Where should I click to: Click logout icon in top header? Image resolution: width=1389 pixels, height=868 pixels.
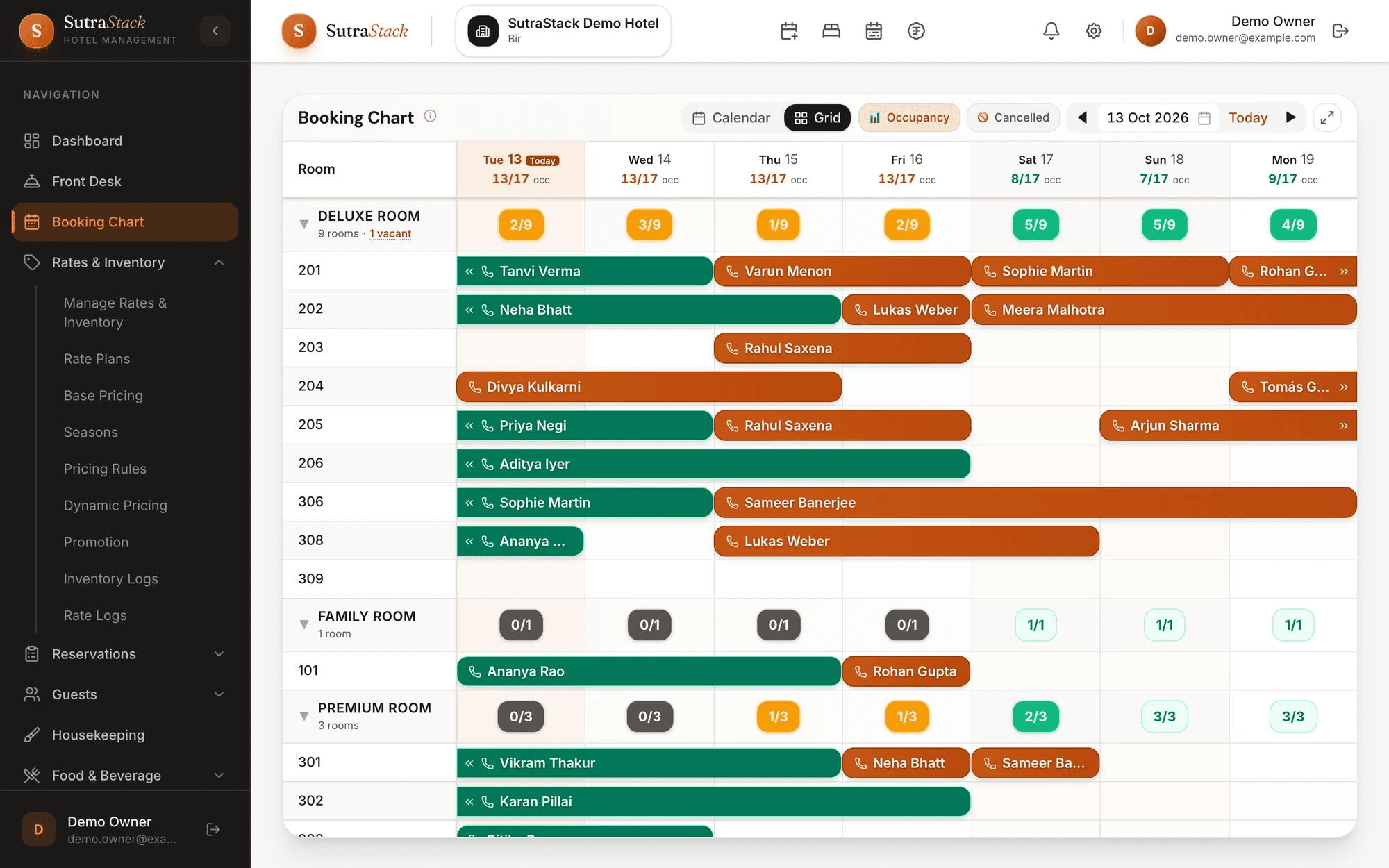point(1340,31)
